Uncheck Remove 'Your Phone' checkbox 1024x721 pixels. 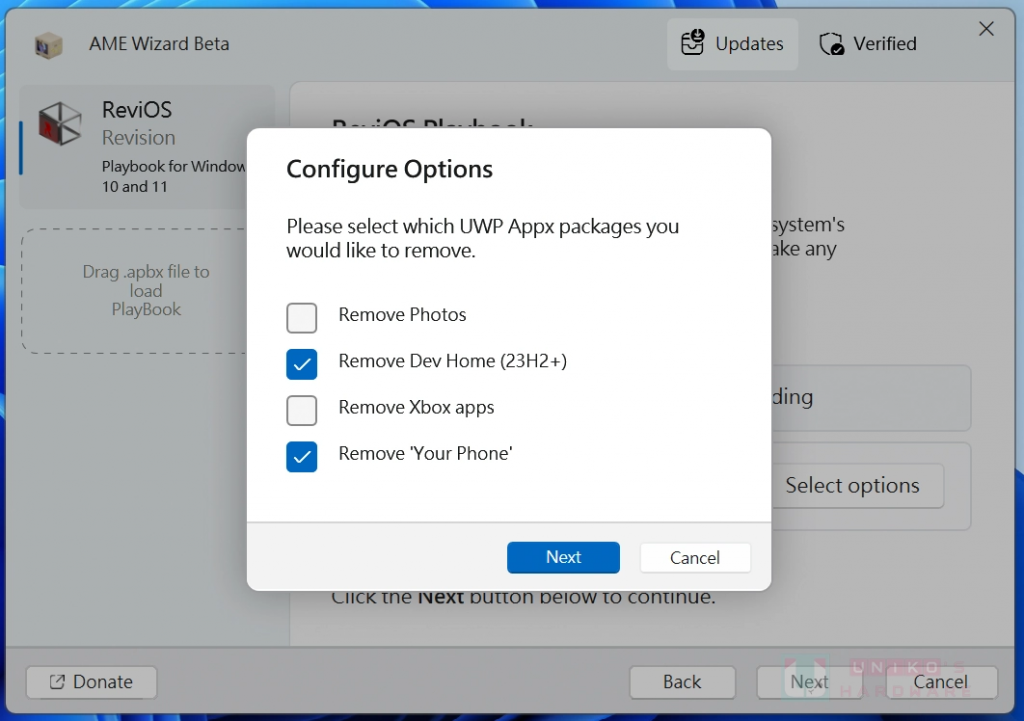[302, 457]
